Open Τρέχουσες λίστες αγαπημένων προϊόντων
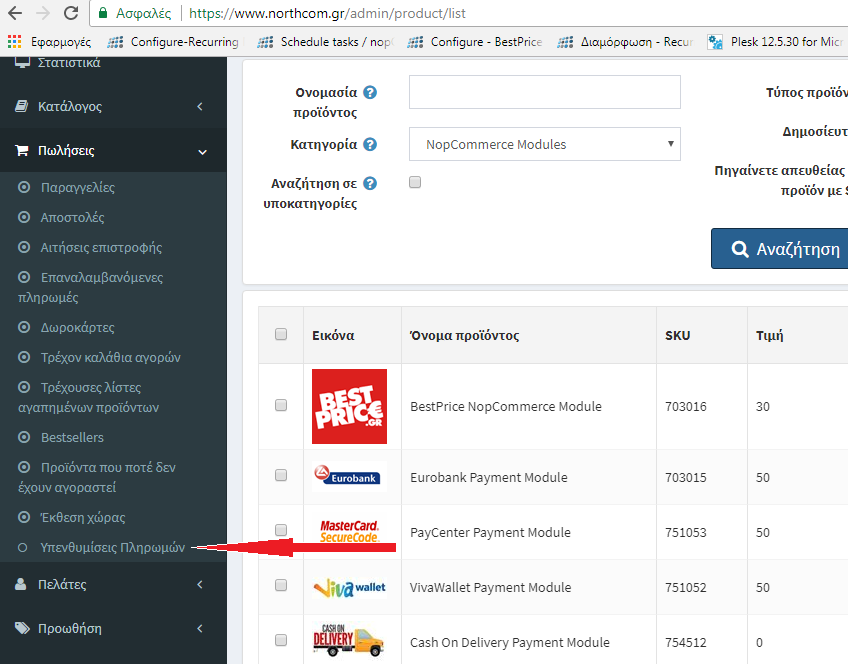 click(x=89, y=397)
